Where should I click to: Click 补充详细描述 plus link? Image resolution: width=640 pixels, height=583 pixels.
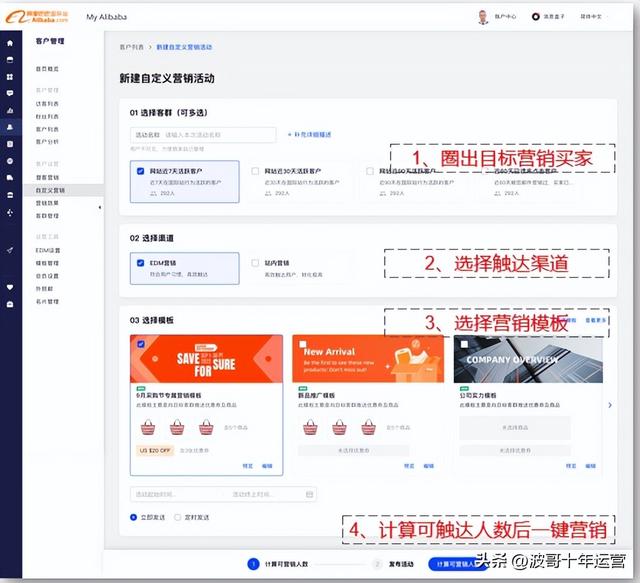[x=309, y=134]
